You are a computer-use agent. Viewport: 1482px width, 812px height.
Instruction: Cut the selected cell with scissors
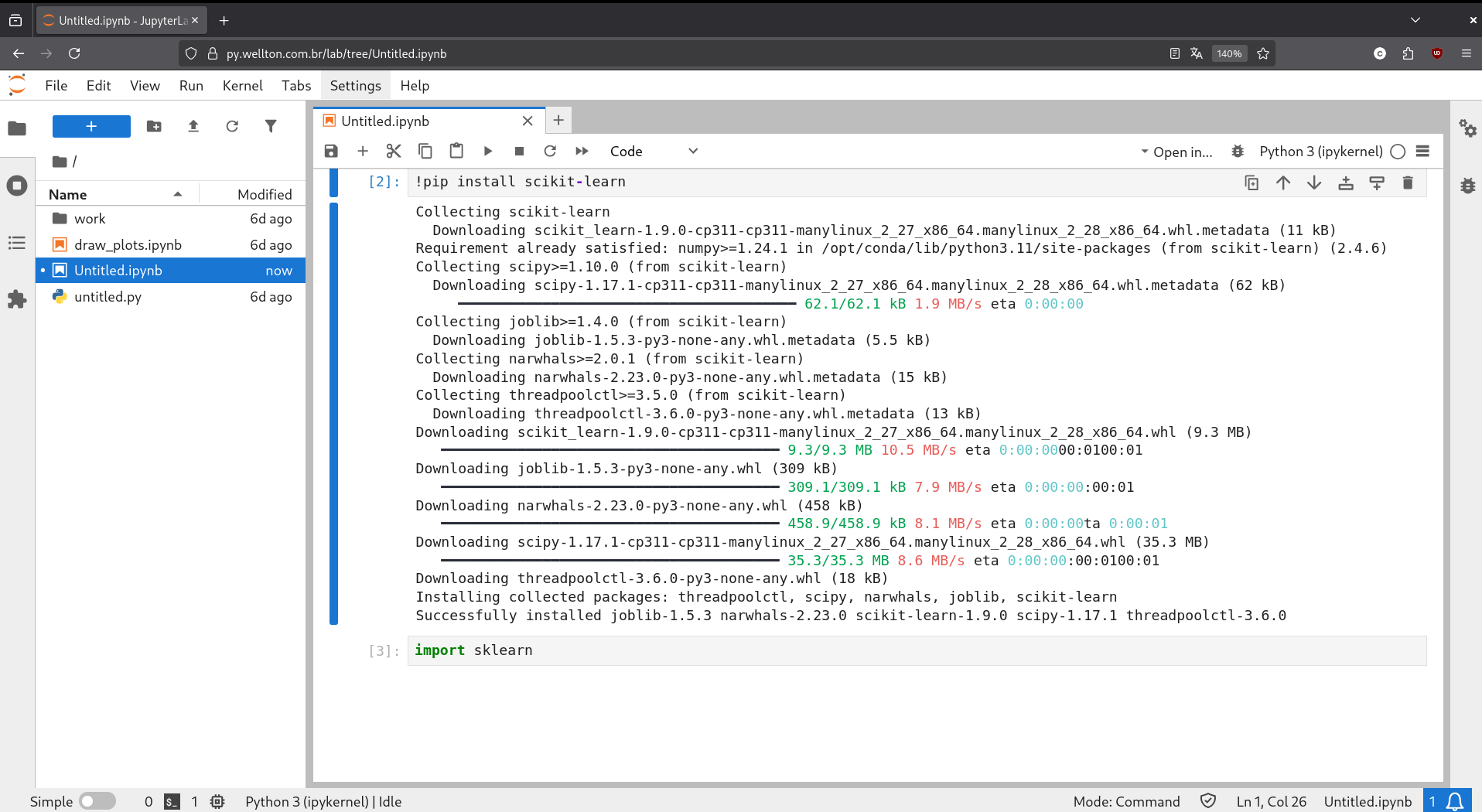(x=394, y=151)
